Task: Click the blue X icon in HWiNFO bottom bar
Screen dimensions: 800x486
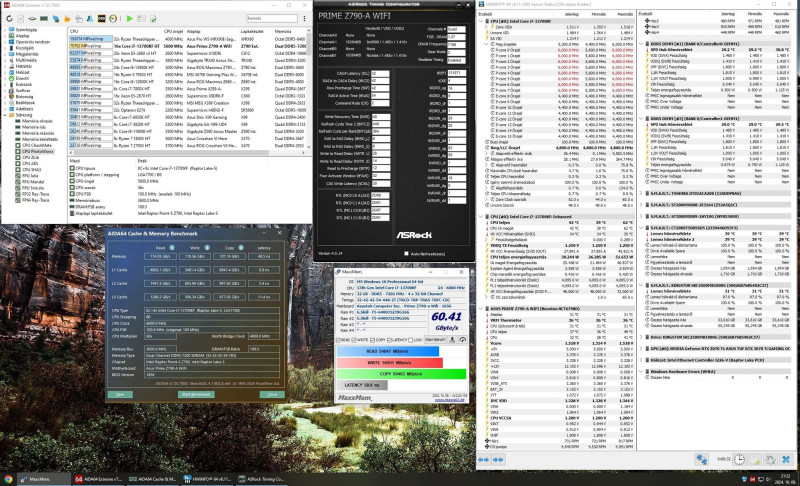Action: (786, 459)
